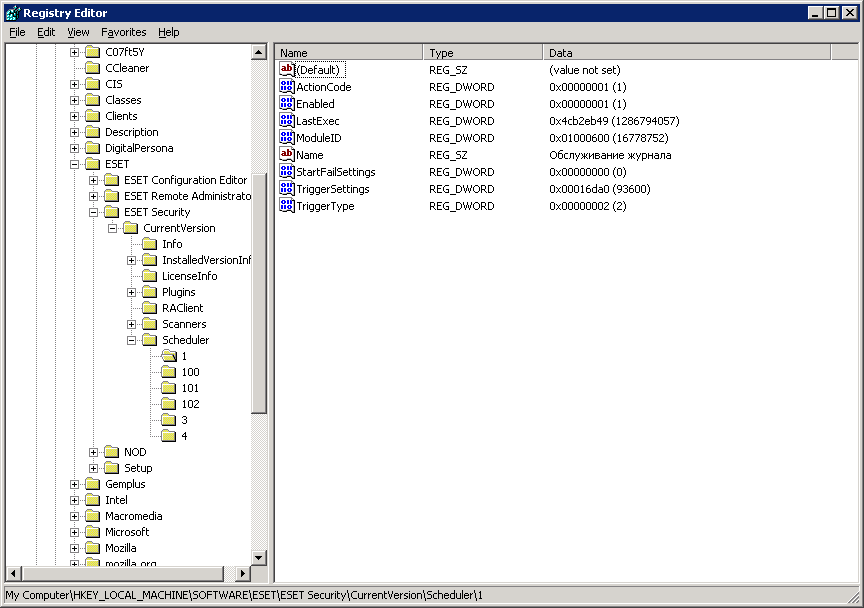Click the tree scroll down arrow

[x=259, y=557]
